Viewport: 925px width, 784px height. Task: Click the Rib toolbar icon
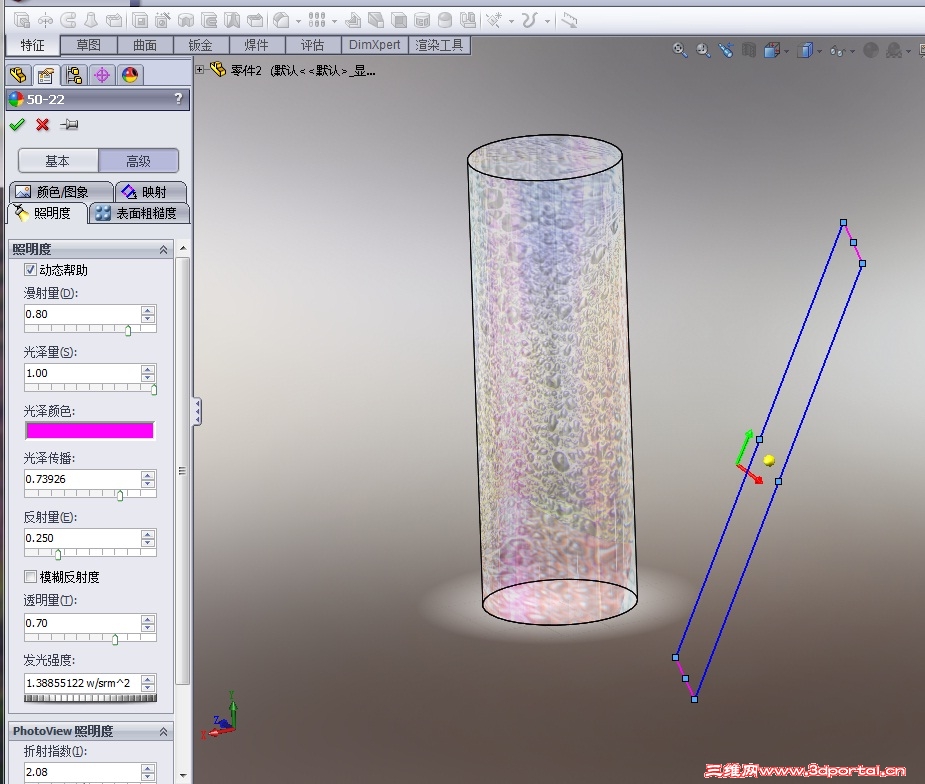353,21
